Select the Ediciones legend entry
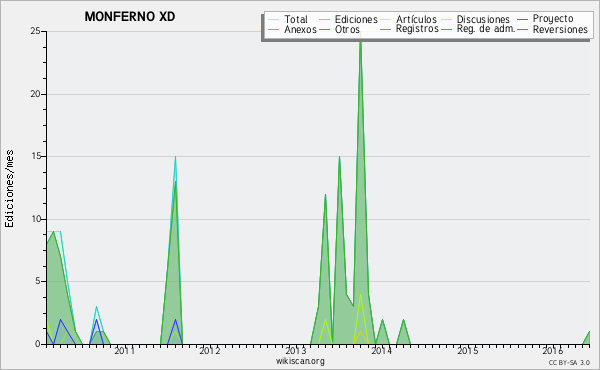Viewport: 600px width, 370px height. (x=356, y=20)
